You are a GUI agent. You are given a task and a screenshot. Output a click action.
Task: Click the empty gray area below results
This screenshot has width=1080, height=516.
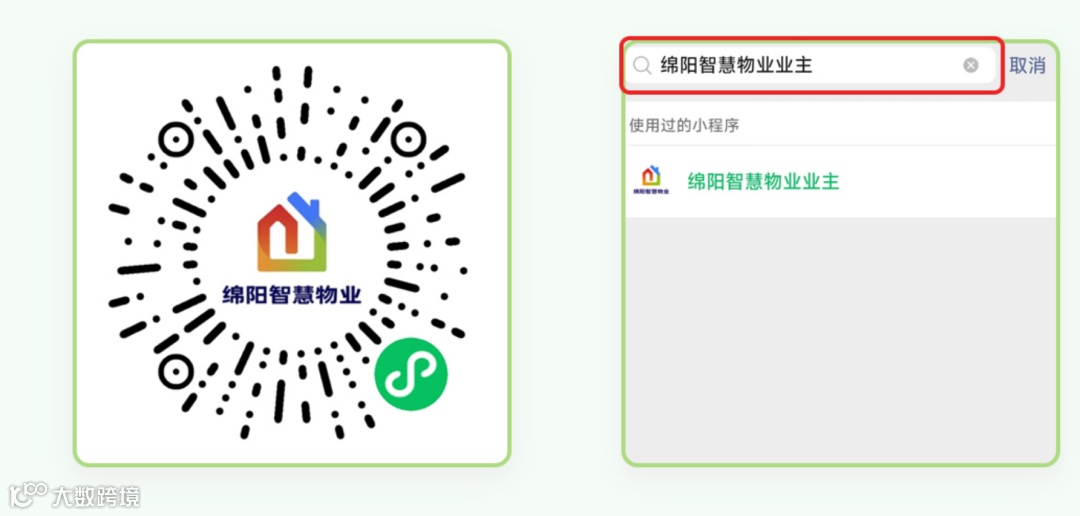click(x=840, y=340)
